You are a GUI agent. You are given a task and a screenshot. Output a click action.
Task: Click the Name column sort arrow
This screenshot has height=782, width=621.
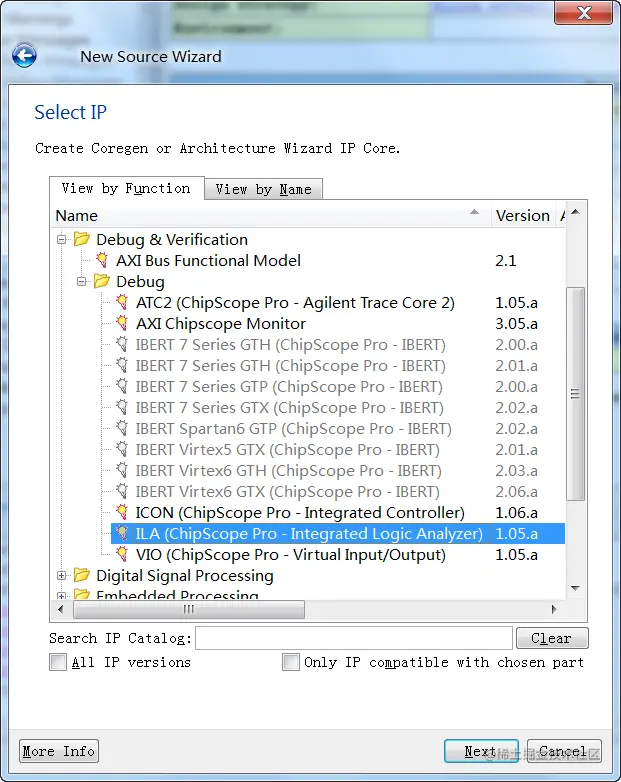(474, 212)
